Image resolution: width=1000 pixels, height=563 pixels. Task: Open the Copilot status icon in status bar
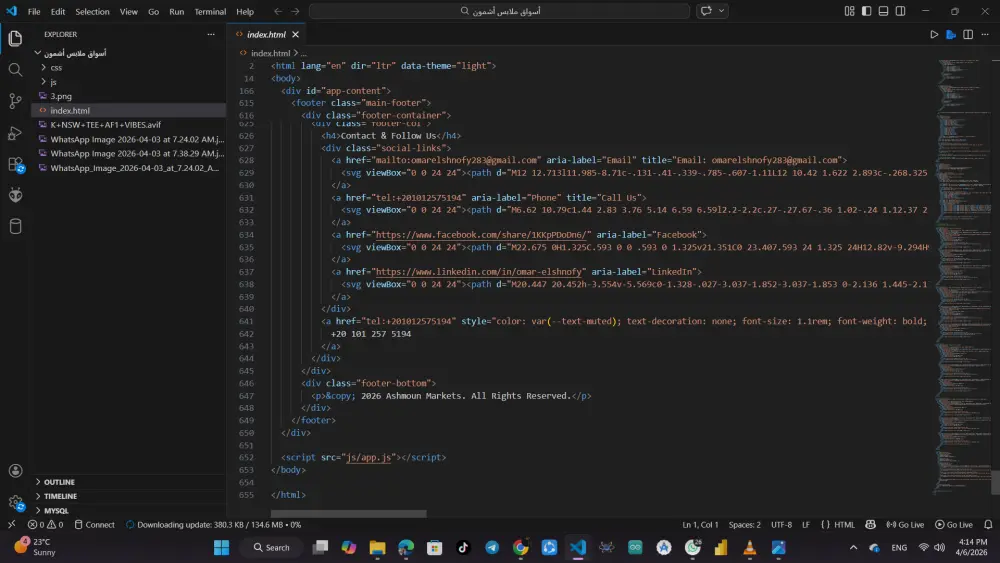coord(871,525)
